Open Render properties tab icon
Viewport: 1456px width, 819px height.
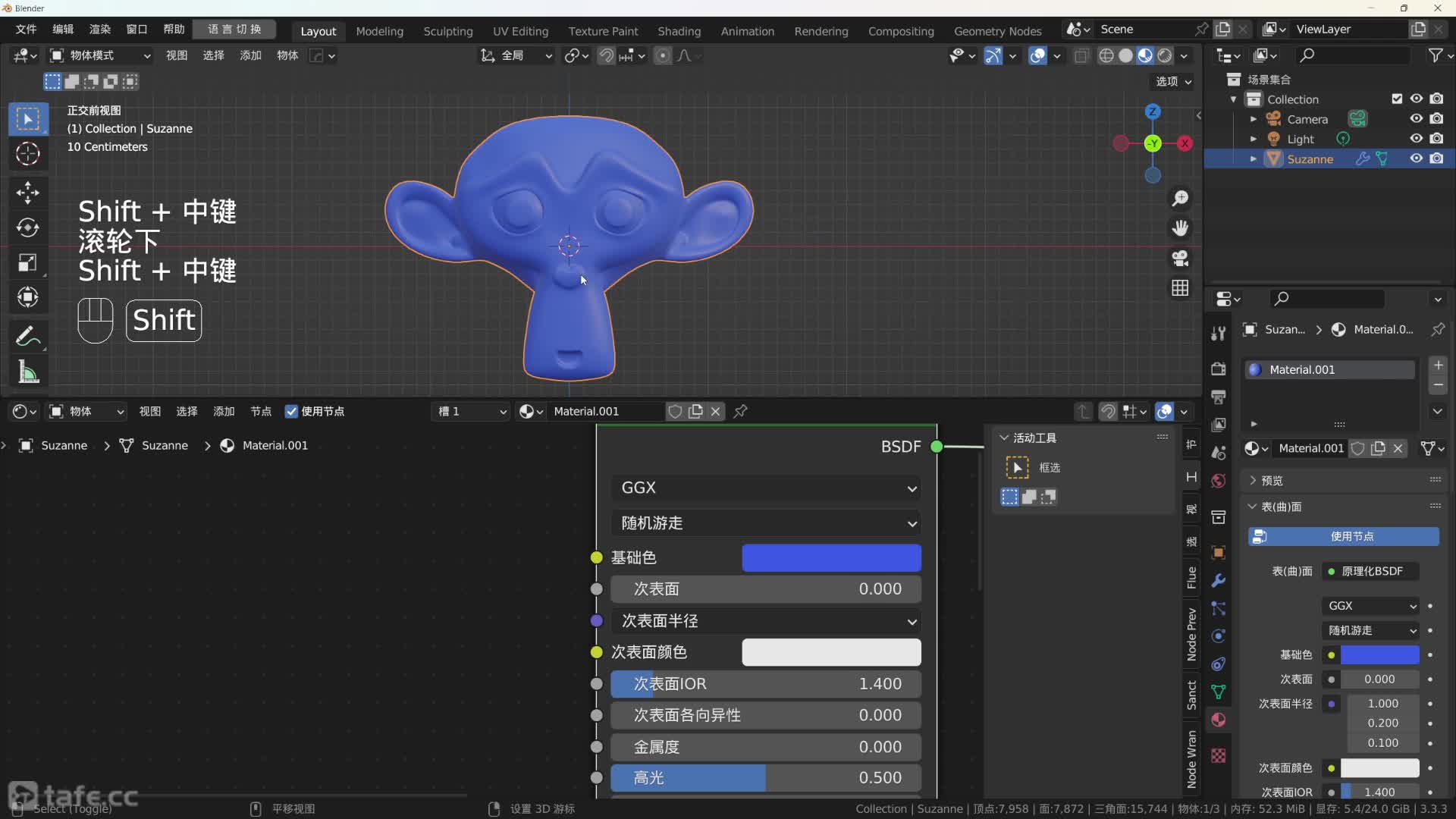pos(1219,369)
